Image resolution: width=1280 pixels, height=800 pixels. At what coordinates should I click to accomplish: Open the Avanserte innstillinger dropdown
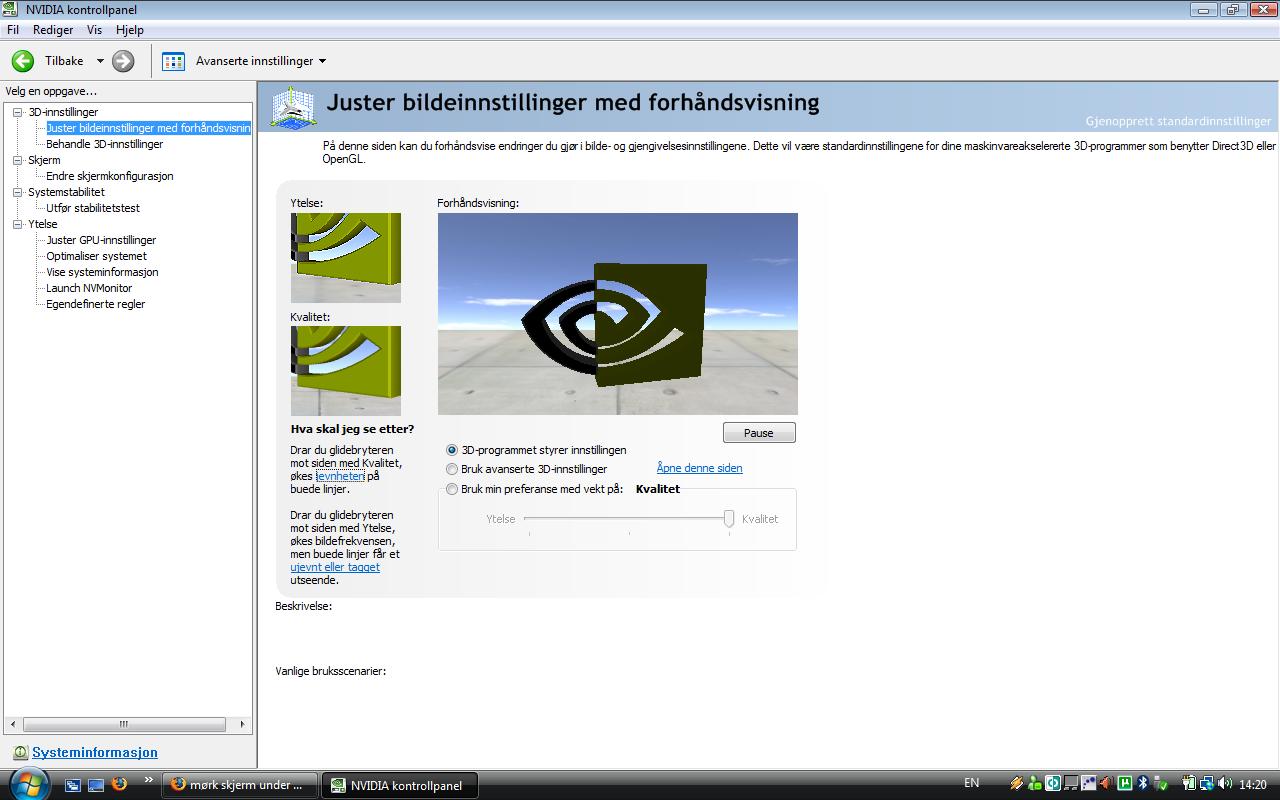(322, 61)
